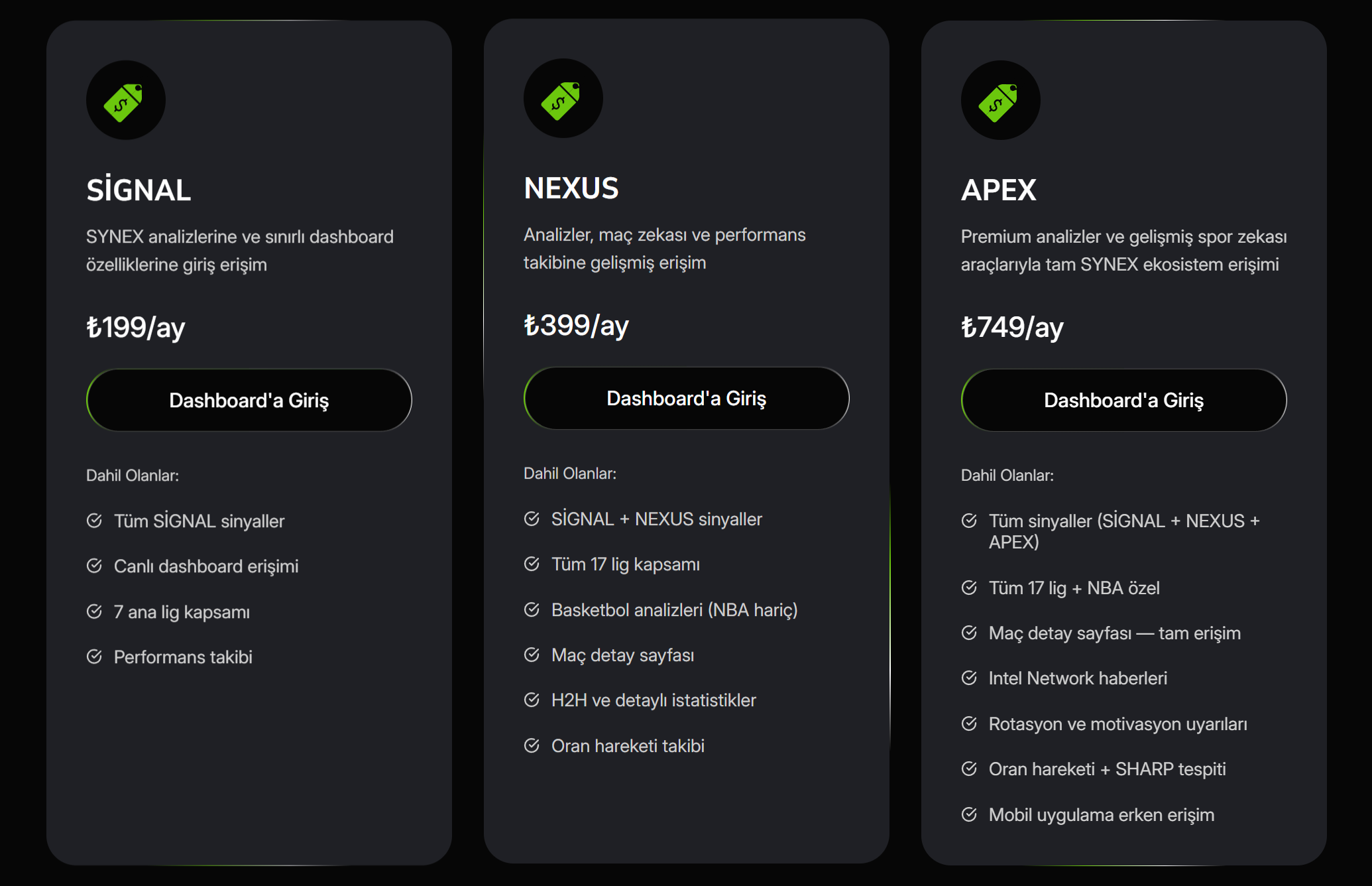Click the 'Tüm sinyaller (SİGNAL + NEXUS + APEX)' text
Image resolution: width=1372 pixels, height=886 pixels.
coord(1124,531)
